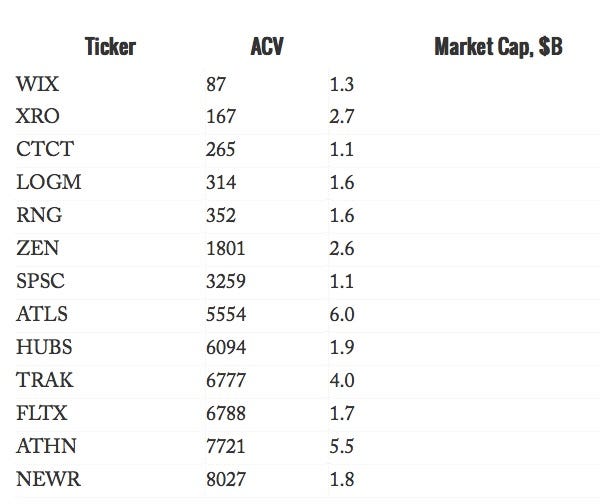Select the ZEN ticker cell
Image resolution: width=600 pixels, height=504 pixels.
[37, 249]
